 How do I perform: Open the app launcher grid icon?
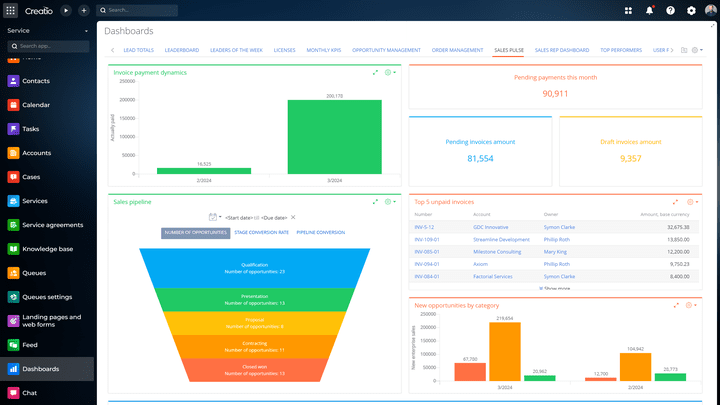point(10,10)
